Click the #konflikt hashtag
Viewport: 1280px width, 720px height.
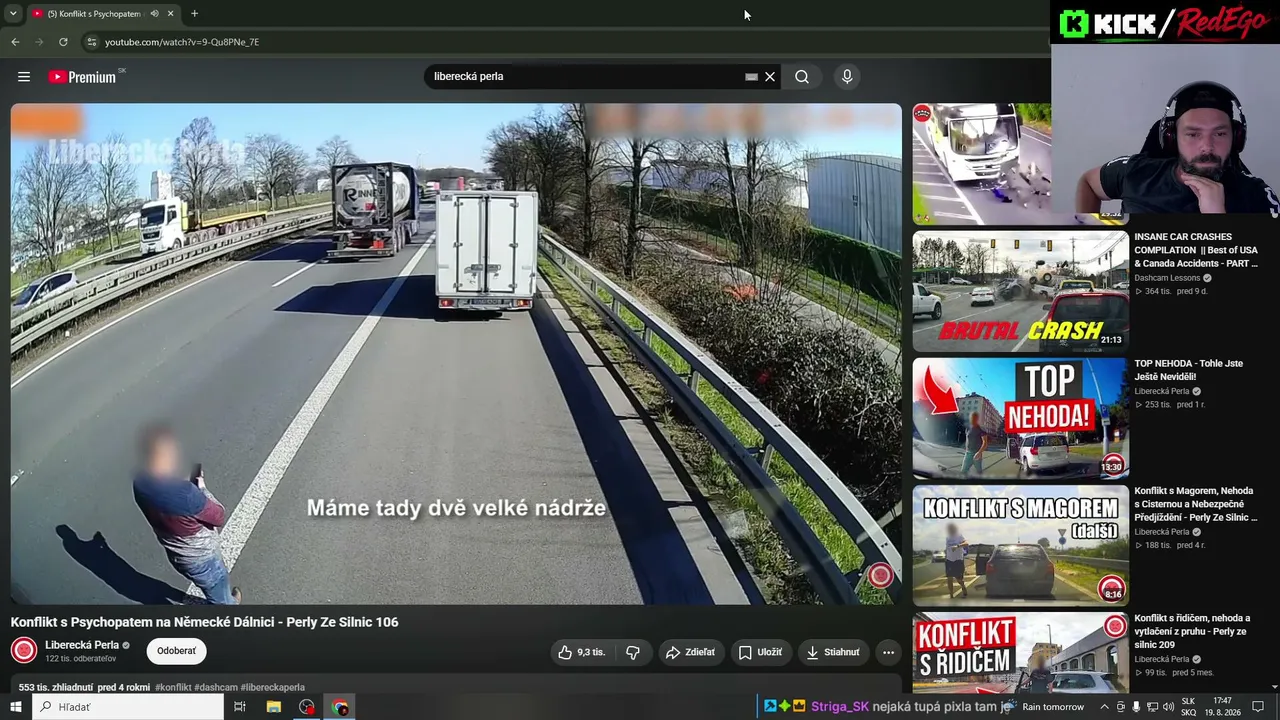coord(173,688)
